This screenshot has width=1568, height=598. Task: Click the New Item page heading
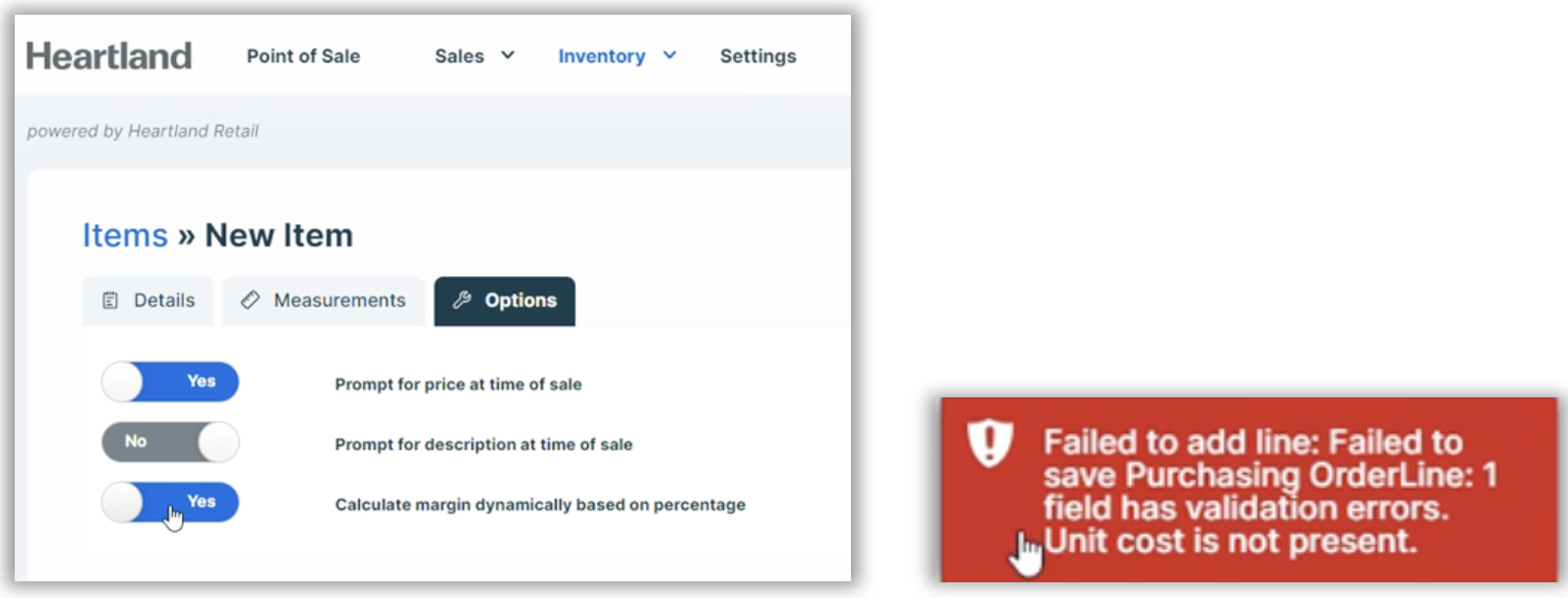[278, 235]
